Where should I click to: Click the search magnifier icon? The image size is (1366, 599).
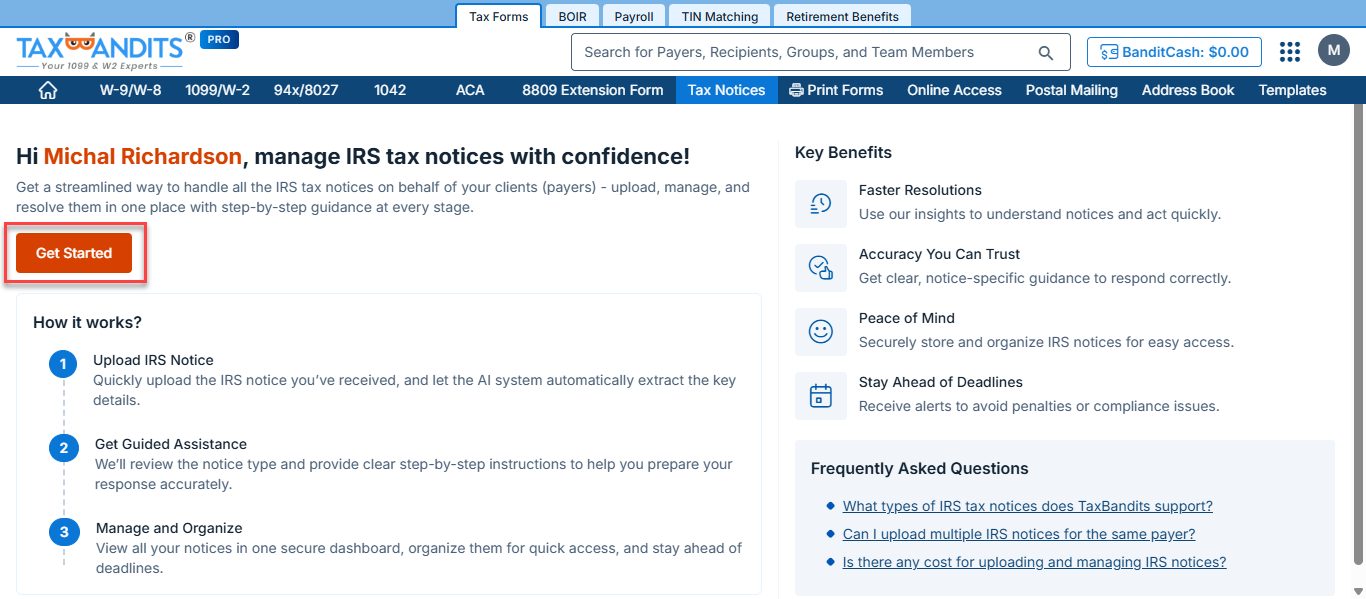[x=1046, y=53]
